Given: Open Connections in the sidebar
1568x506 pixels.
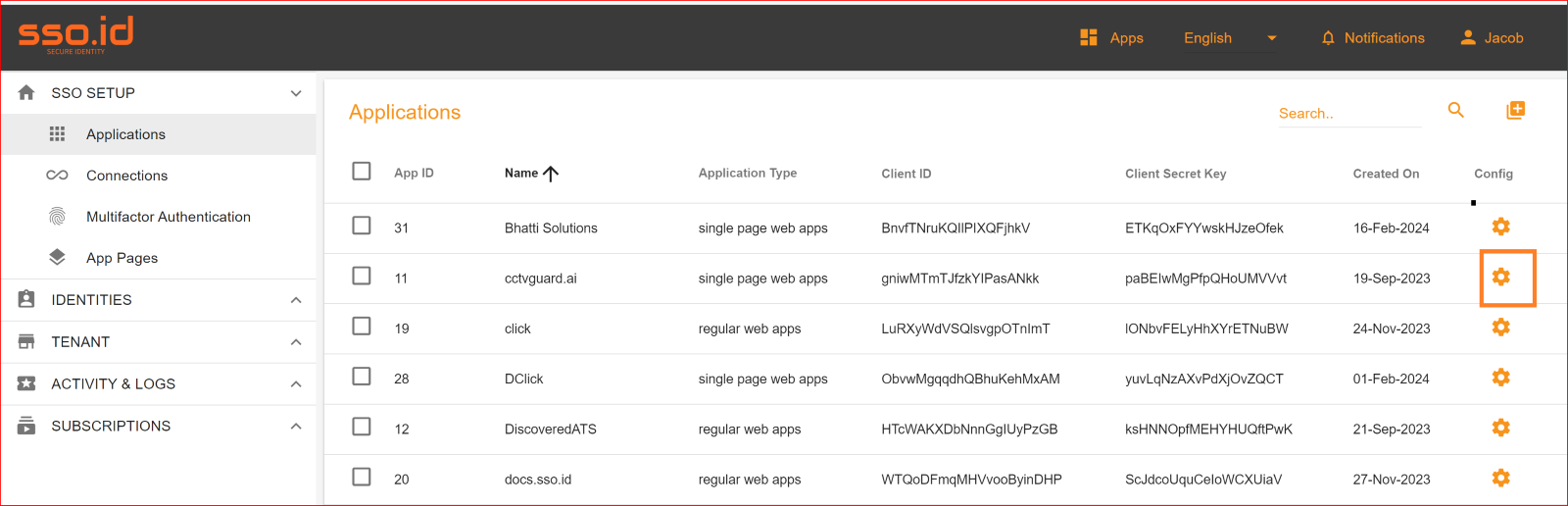Looking at the screenshot, I should point(126,176).
